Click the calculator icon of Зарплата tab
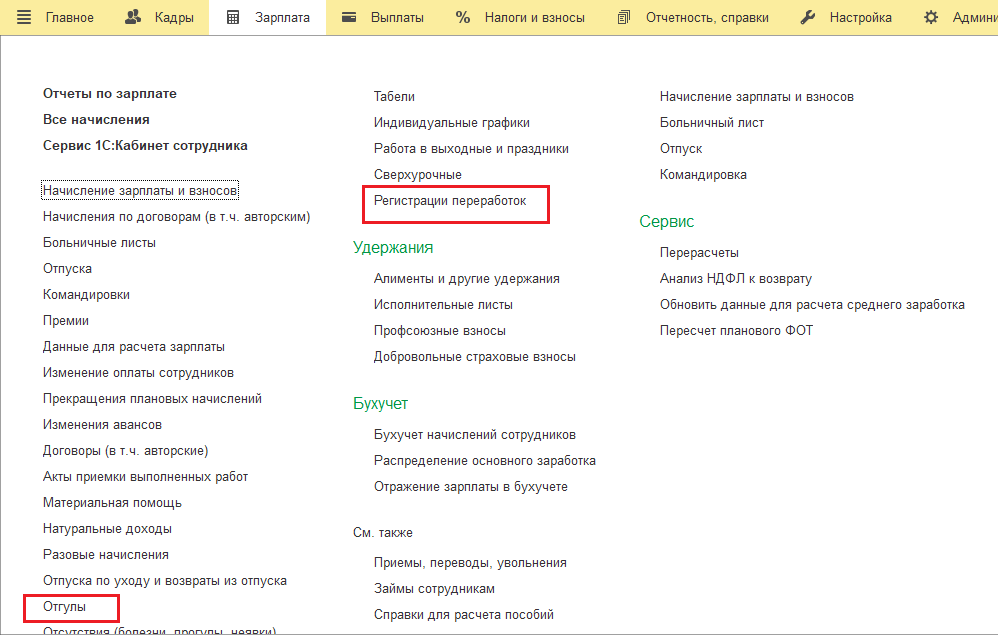This screenshot has height=637, width=998. tap(233, 17)
